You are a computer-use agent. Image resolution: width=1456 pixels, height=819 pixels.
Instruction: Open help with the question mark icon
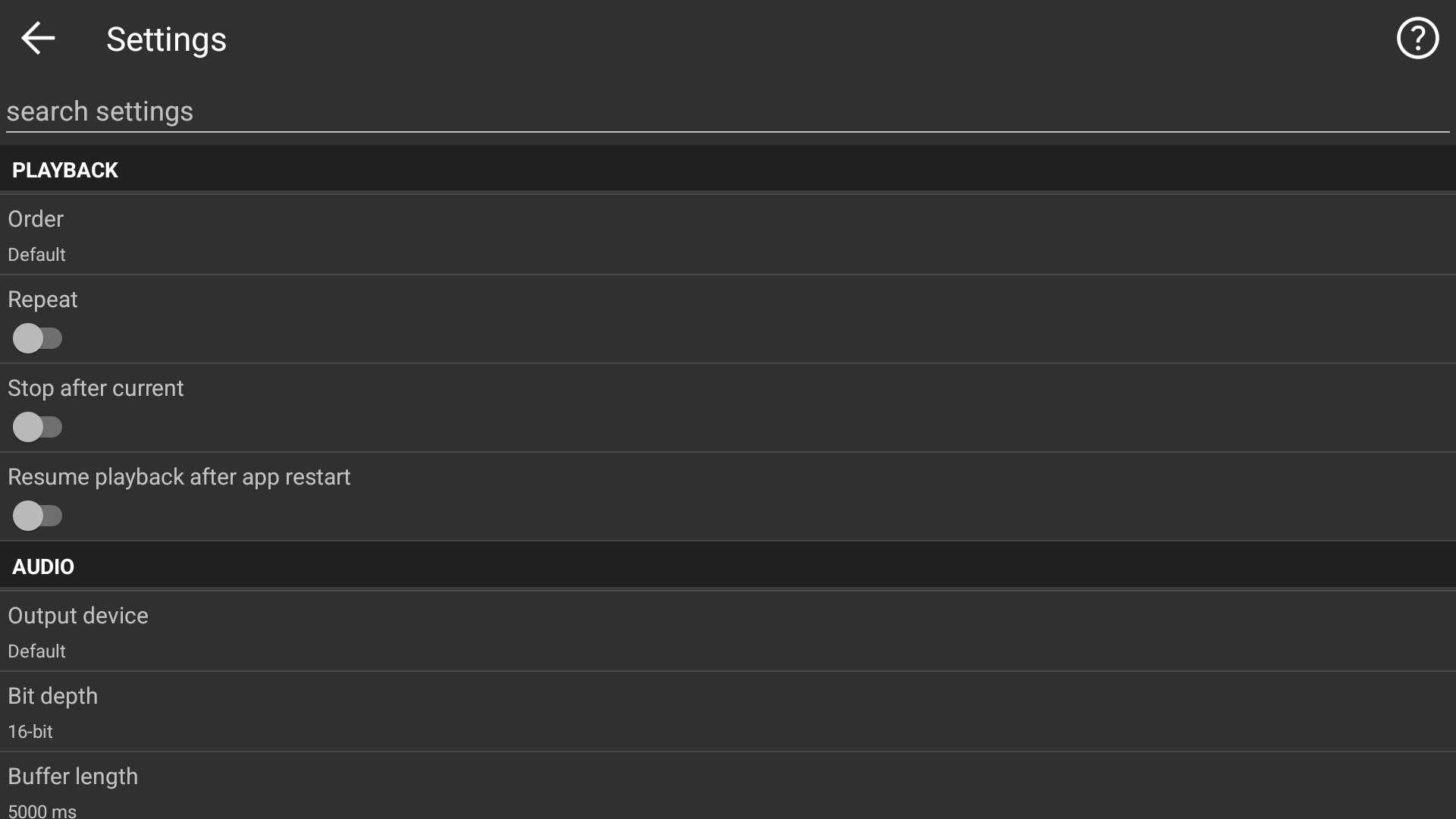[1417, 39]
